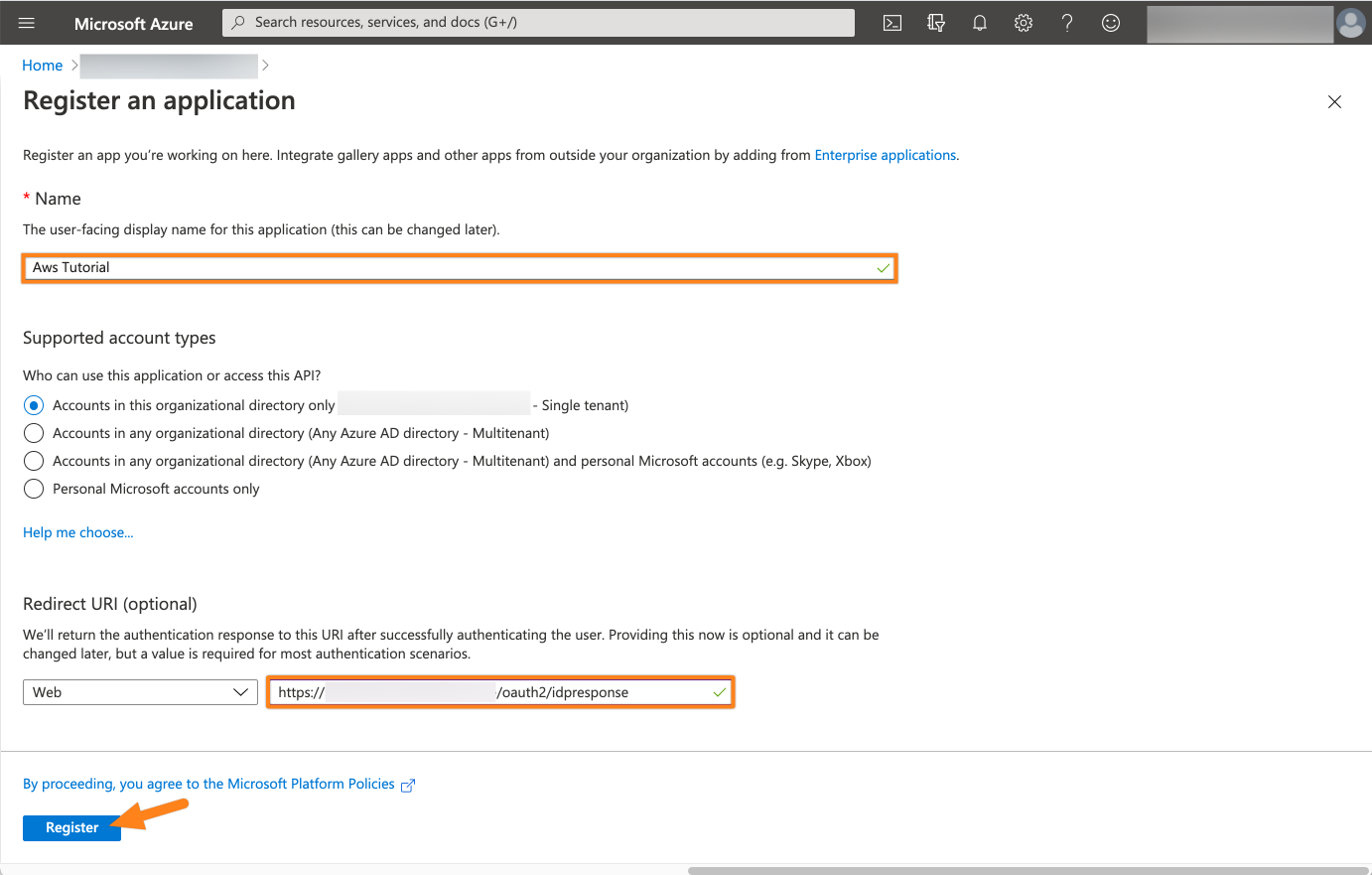Go to Home breadcrumb
The image size is (1372, 875).
(x=42, y=66)
